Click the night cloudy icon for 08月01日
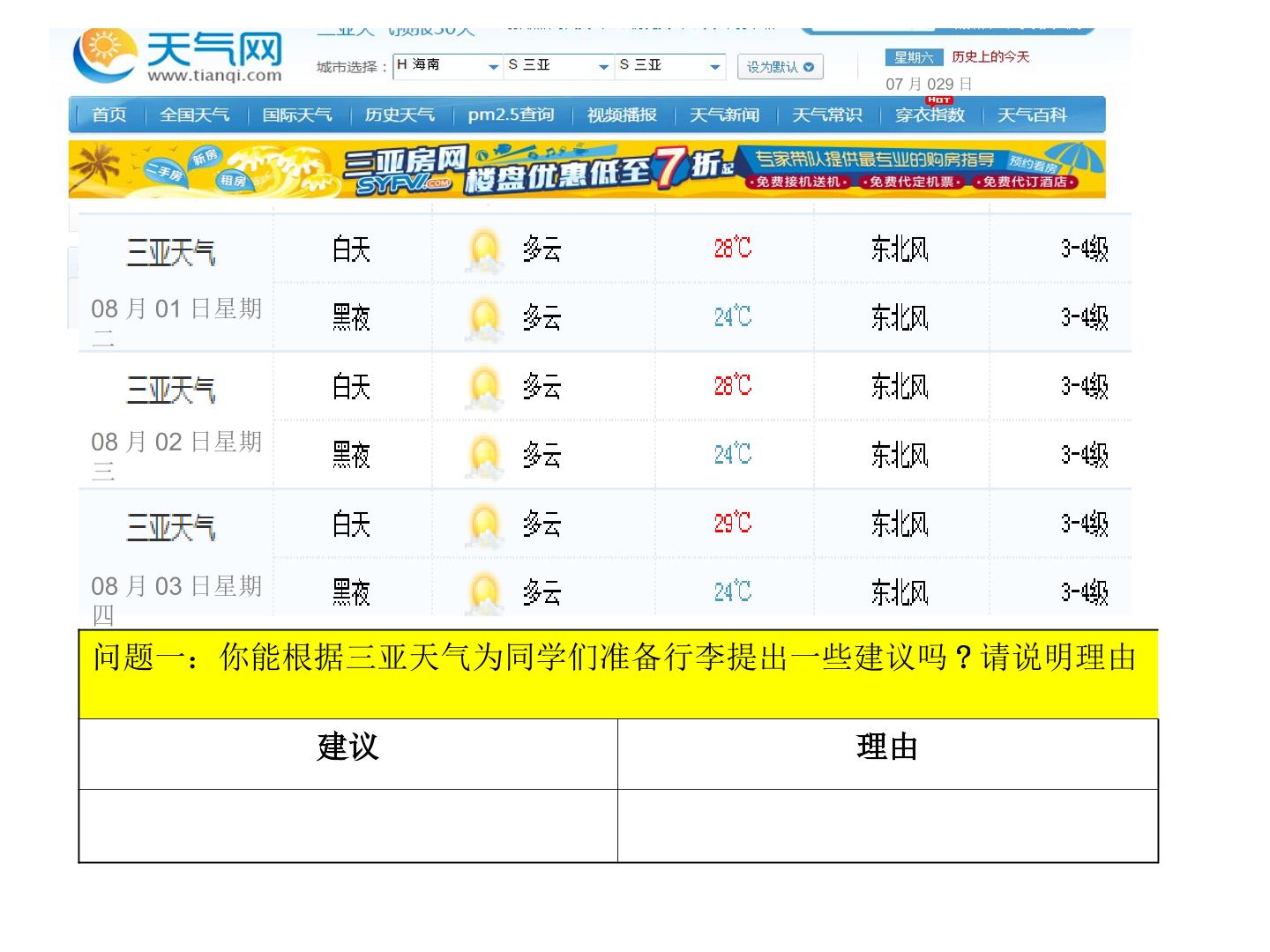Image resolution: width=1270 pixels, height=952 pixels. tap(484, 318)
